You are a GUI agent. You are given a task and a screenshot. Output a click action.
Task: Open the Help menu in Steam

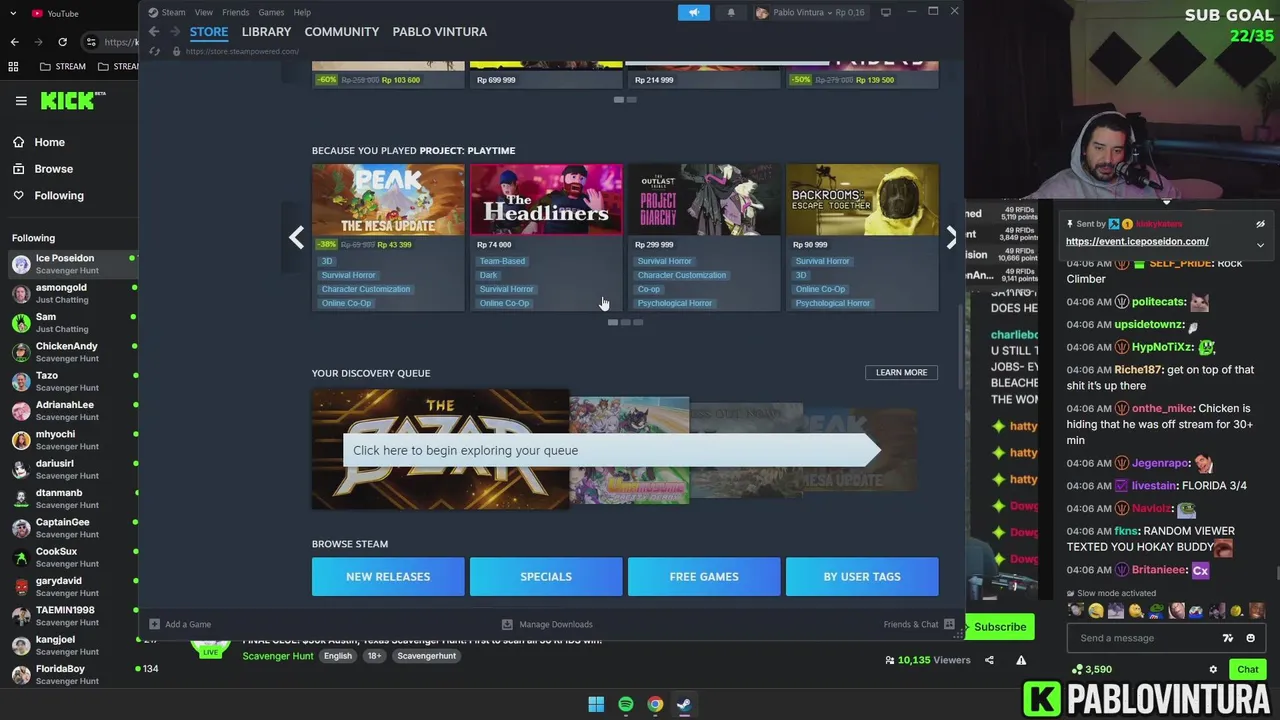click(302, 12)
